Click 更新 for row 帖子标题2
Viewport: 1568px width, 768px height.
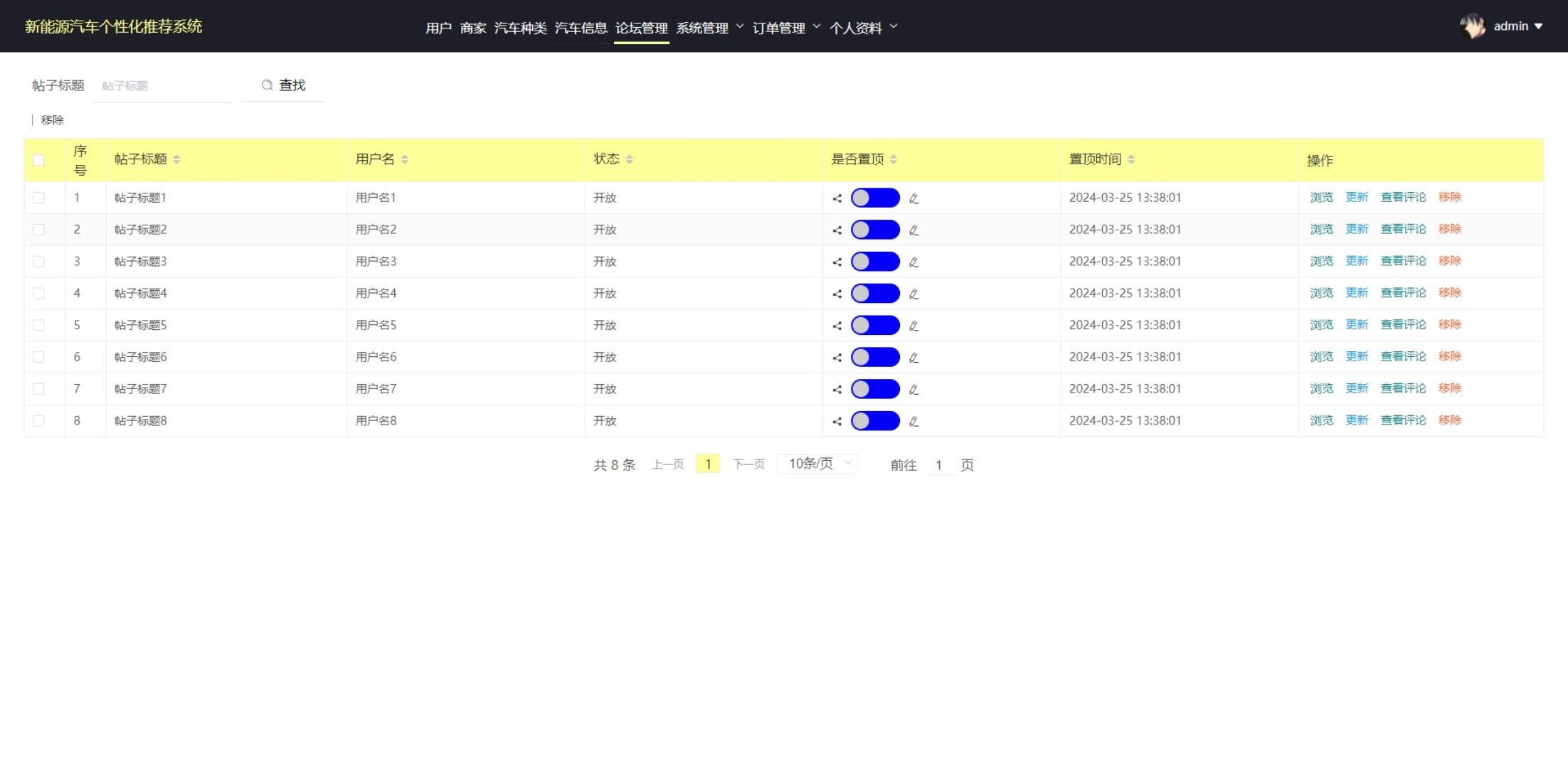click(x=1357, y=229)
